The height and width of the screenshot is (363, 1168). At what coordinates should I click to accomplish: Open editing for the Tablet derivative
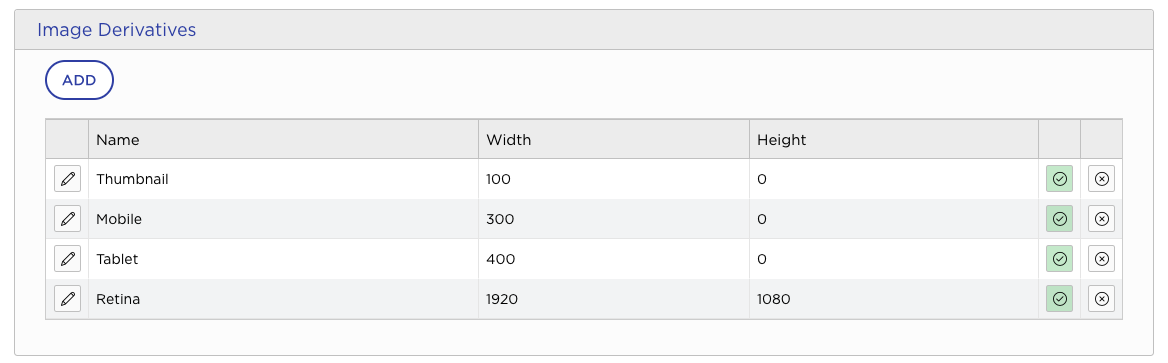(67, 259)
